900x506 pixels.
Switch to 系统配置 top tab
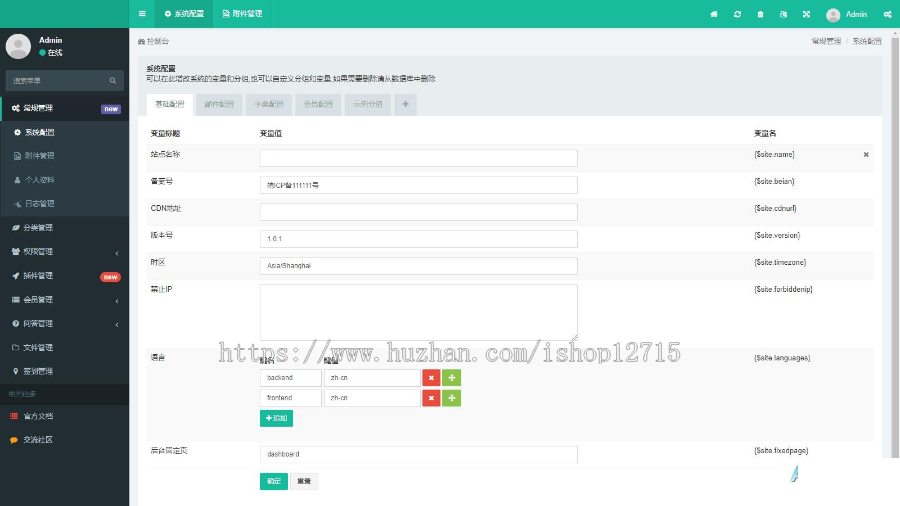[x=184, y=14]
